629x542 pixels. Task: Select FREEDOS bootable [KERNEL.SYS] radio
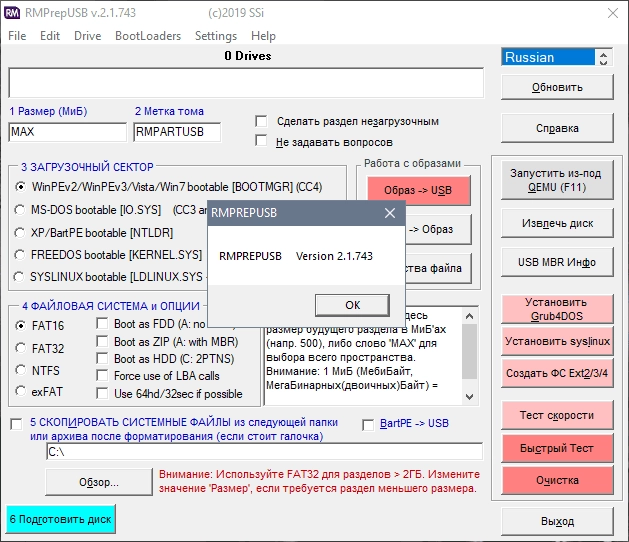pyautogui.click(x=19, y=255)
